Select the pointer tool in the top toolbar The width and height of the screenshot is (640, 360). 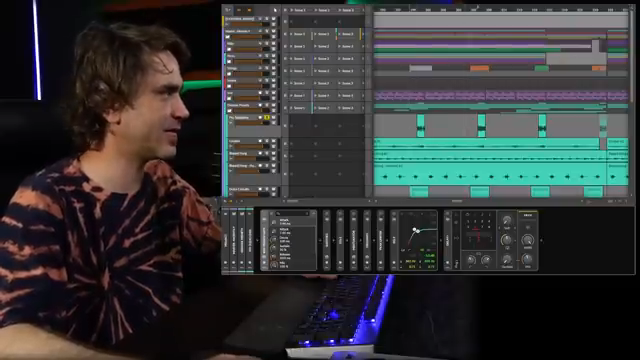coord(275,10)
